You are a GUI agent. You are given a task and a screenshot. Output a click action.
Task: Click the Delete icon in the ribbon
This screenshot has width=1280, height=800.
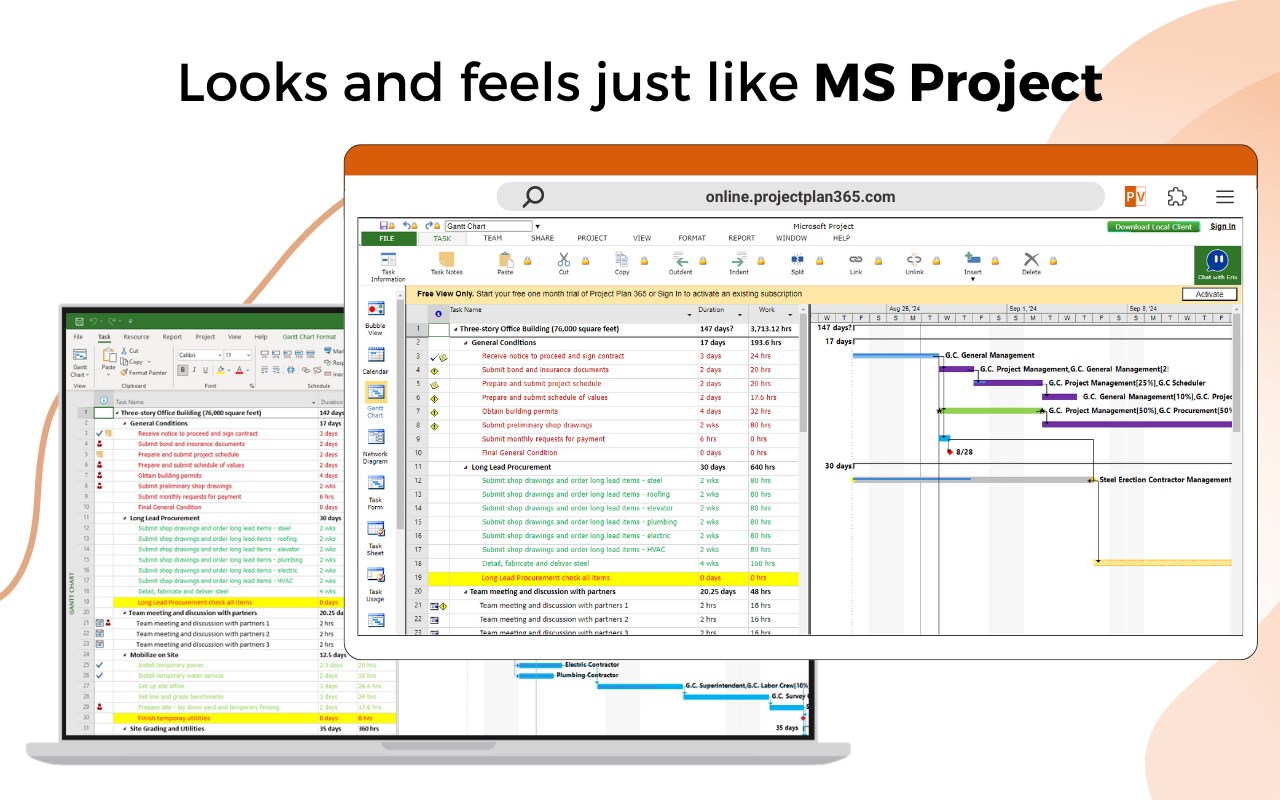tap(1031, 260)
